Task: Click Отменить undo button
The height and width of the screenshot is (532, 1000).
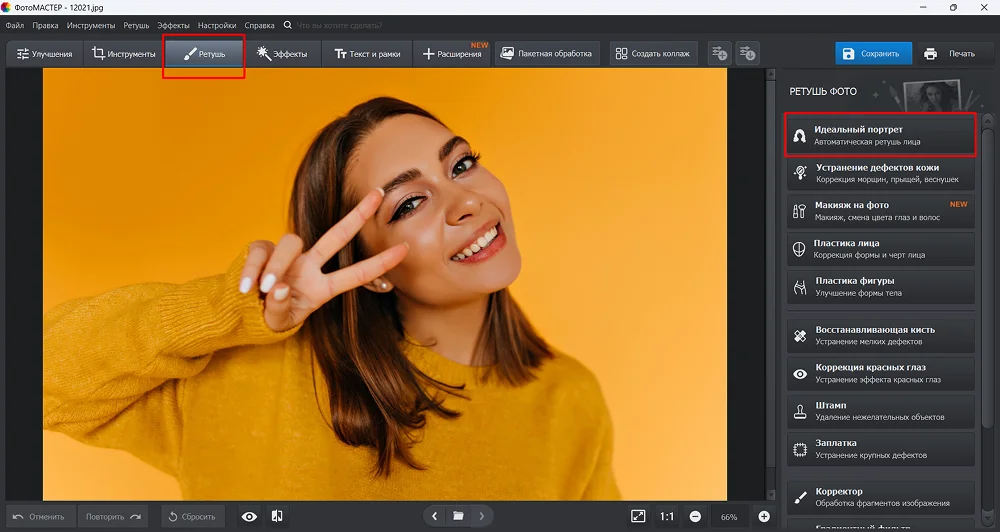Action: (40, 517)
